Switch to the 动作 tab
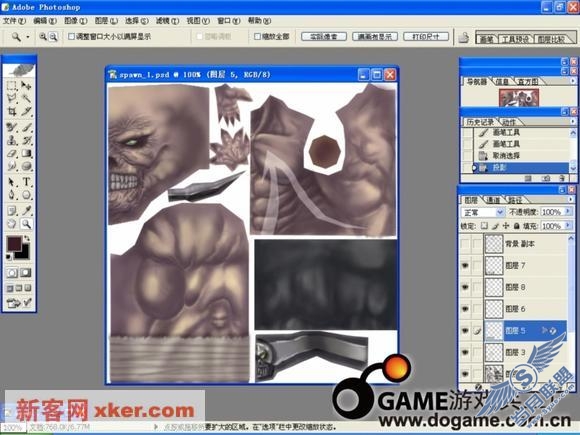Screen dimensions: 580x435 click(x=509, y=122)
